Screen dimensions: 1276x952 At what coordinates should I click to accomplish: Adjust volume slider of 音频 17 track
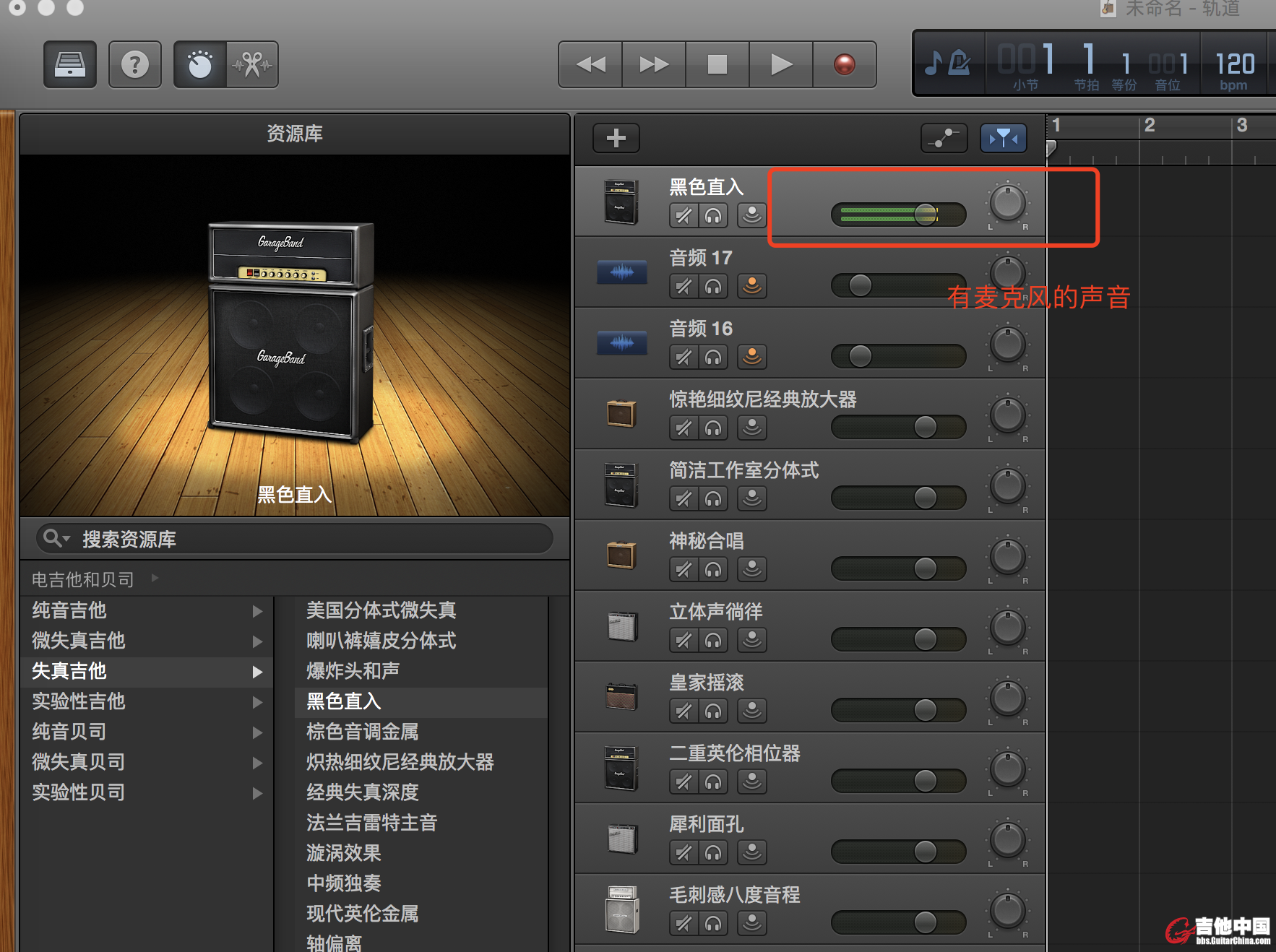click(861, 285)
